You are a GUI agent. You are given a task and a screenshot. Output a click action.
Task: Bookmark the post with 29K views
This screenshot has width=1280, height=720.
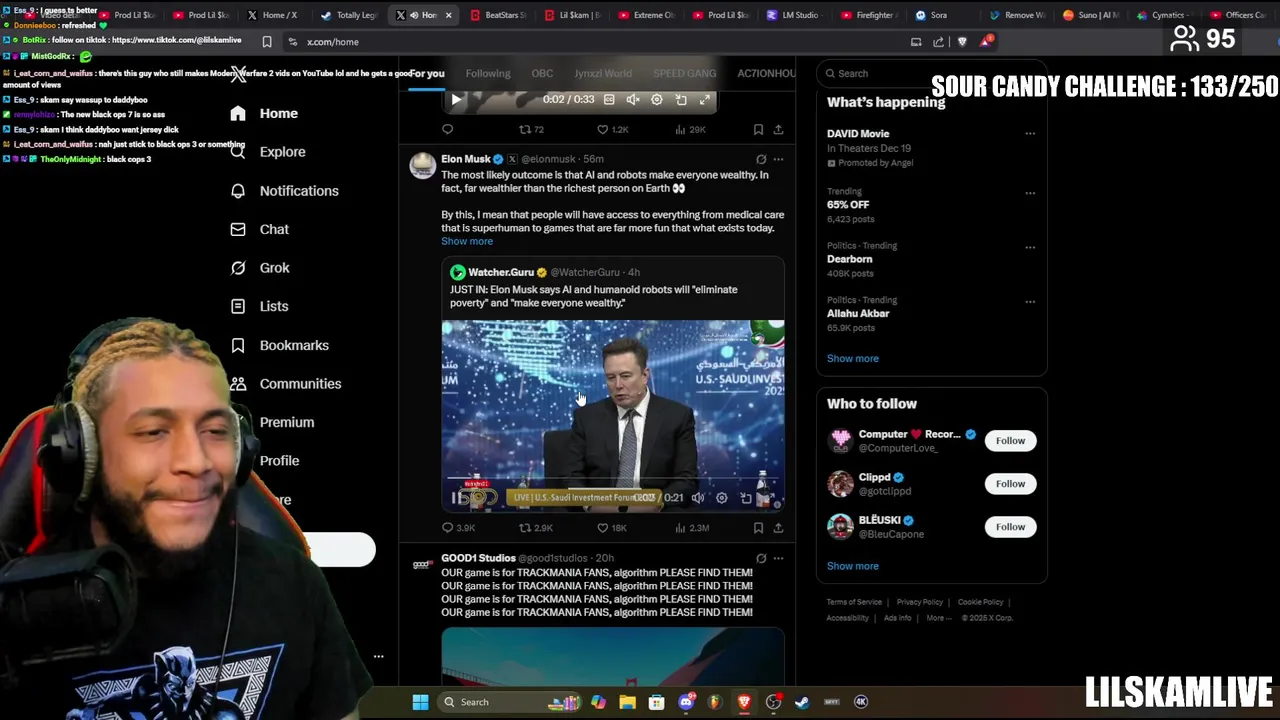coord(758,129)
